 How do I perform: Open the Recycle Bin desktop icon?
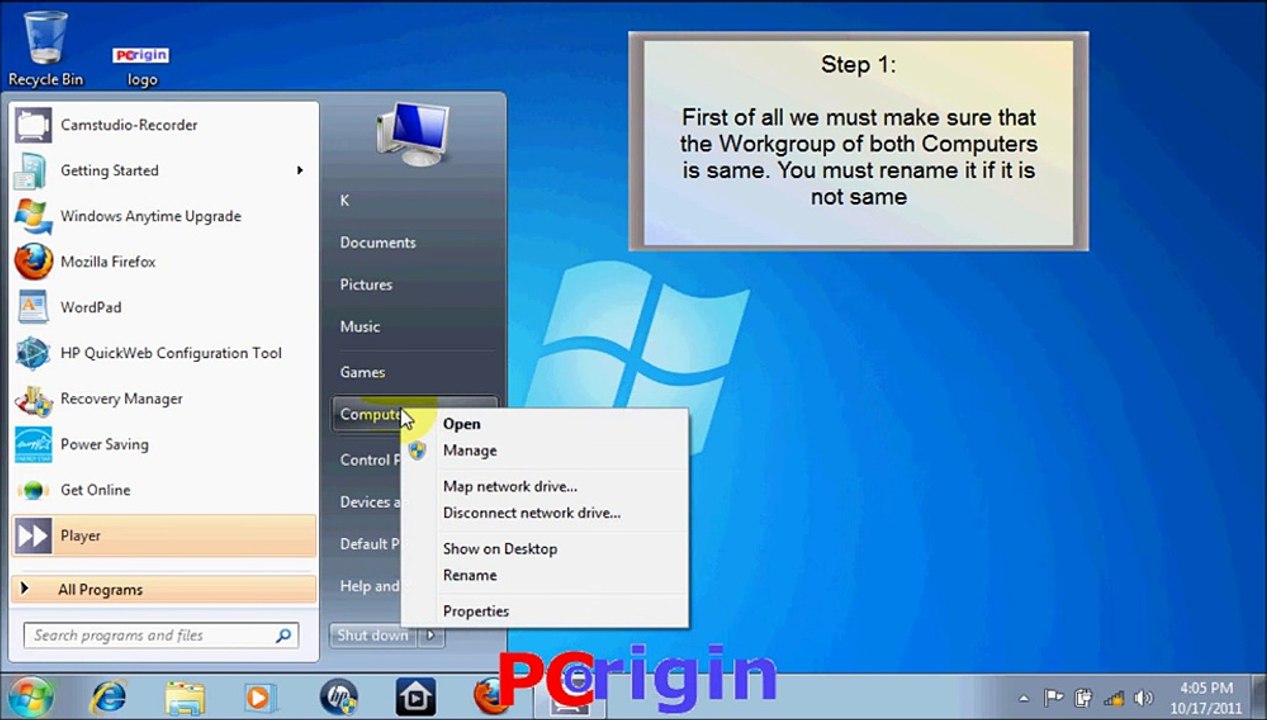click(45, 48)
